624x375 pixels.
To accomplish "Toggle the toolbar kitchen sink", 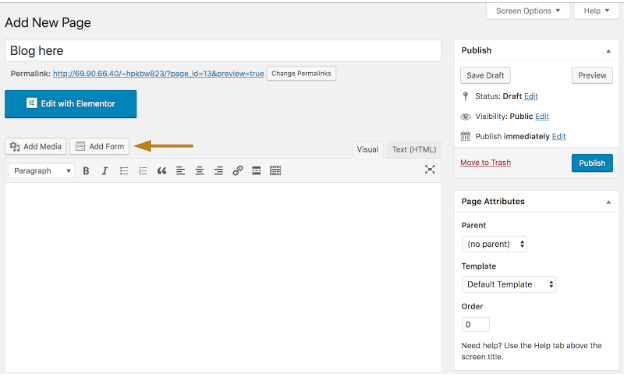I will coord(275,171).
